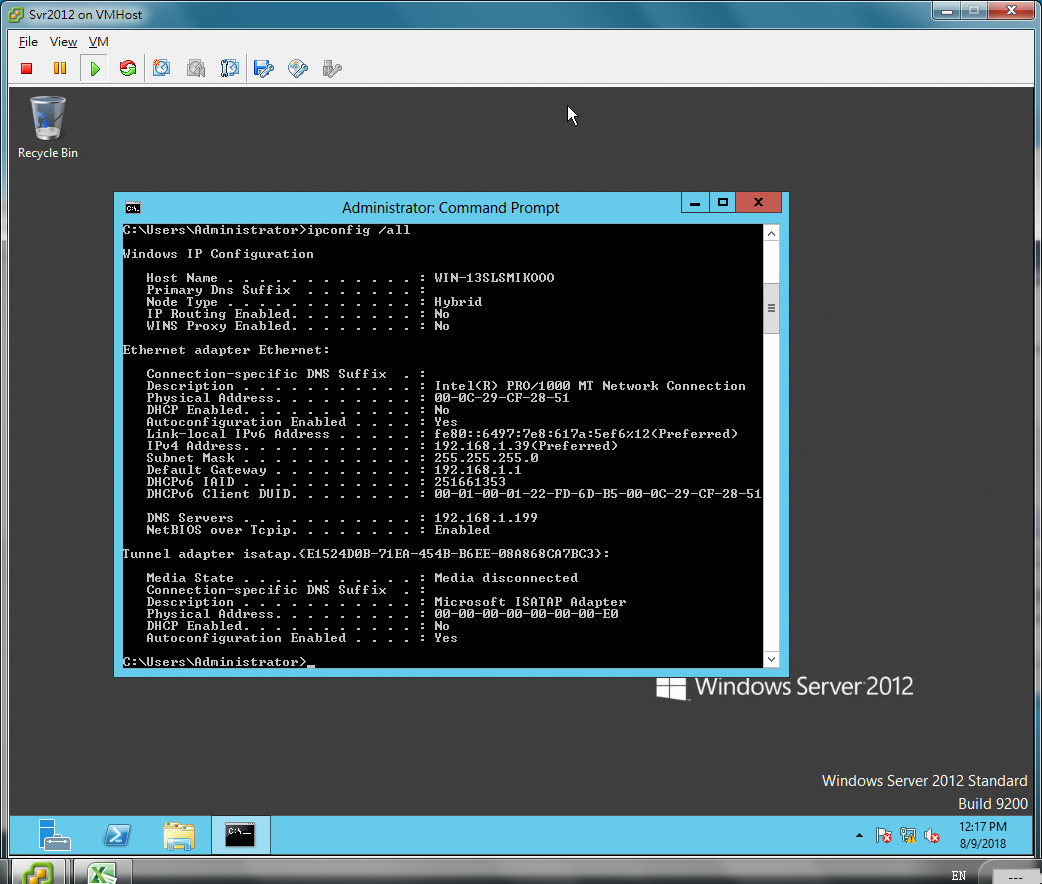
Task: Click the Subnet Mask 255.255.255.0 value
Action: [x=486, y=458]
